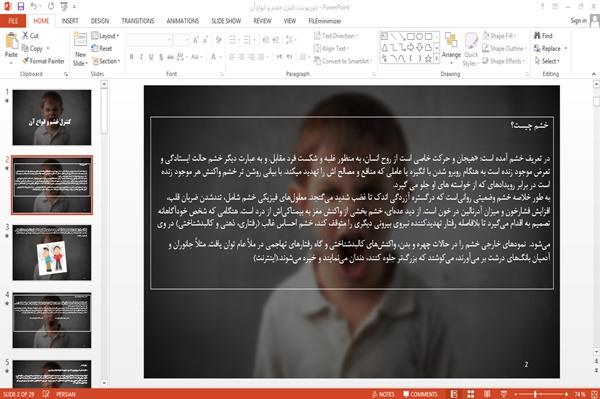Viewport: 600px width, 399px height.
Task: Toggle Underline formatting
Action: pyautogui.click(x=151, y=57)
